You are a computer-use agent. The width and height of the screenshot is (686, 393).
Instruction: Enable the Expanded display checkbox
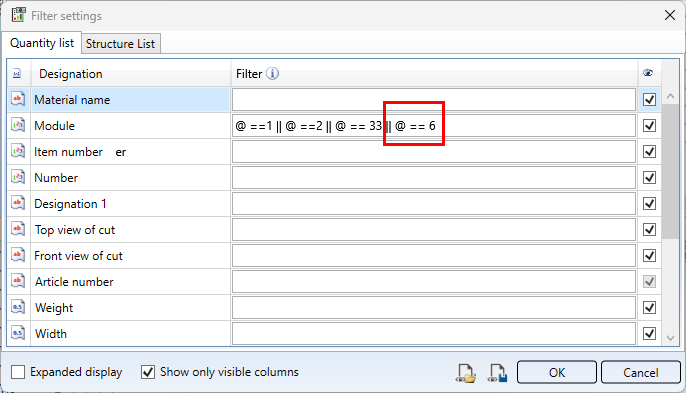pos(18,372)
